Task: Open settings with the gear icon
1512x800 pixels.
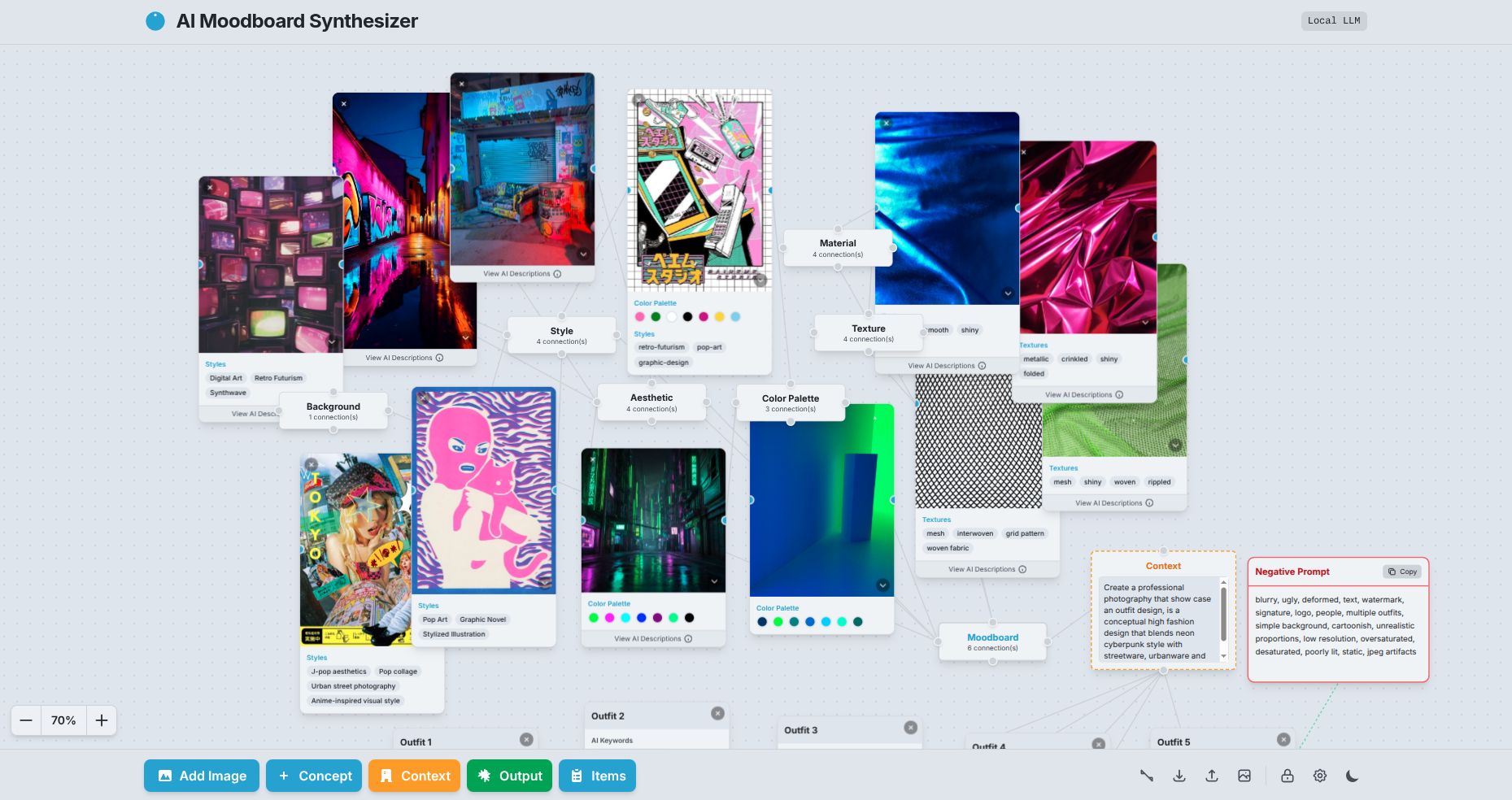Action: (1320, 776)
